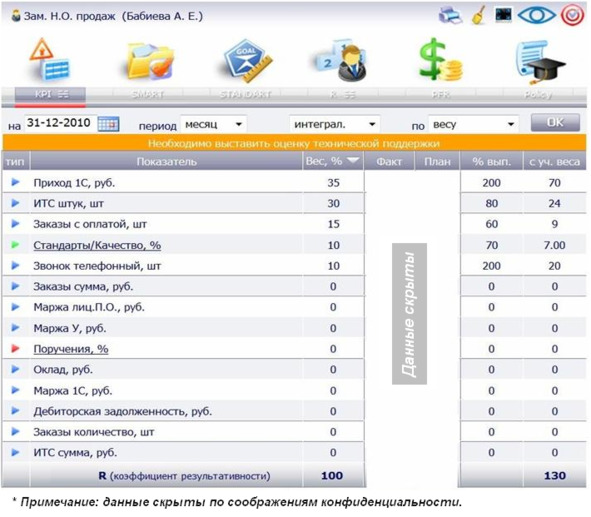Click the printer icon in header
The width and height of the screenshot is (591, 517).
tap(450, 16)
